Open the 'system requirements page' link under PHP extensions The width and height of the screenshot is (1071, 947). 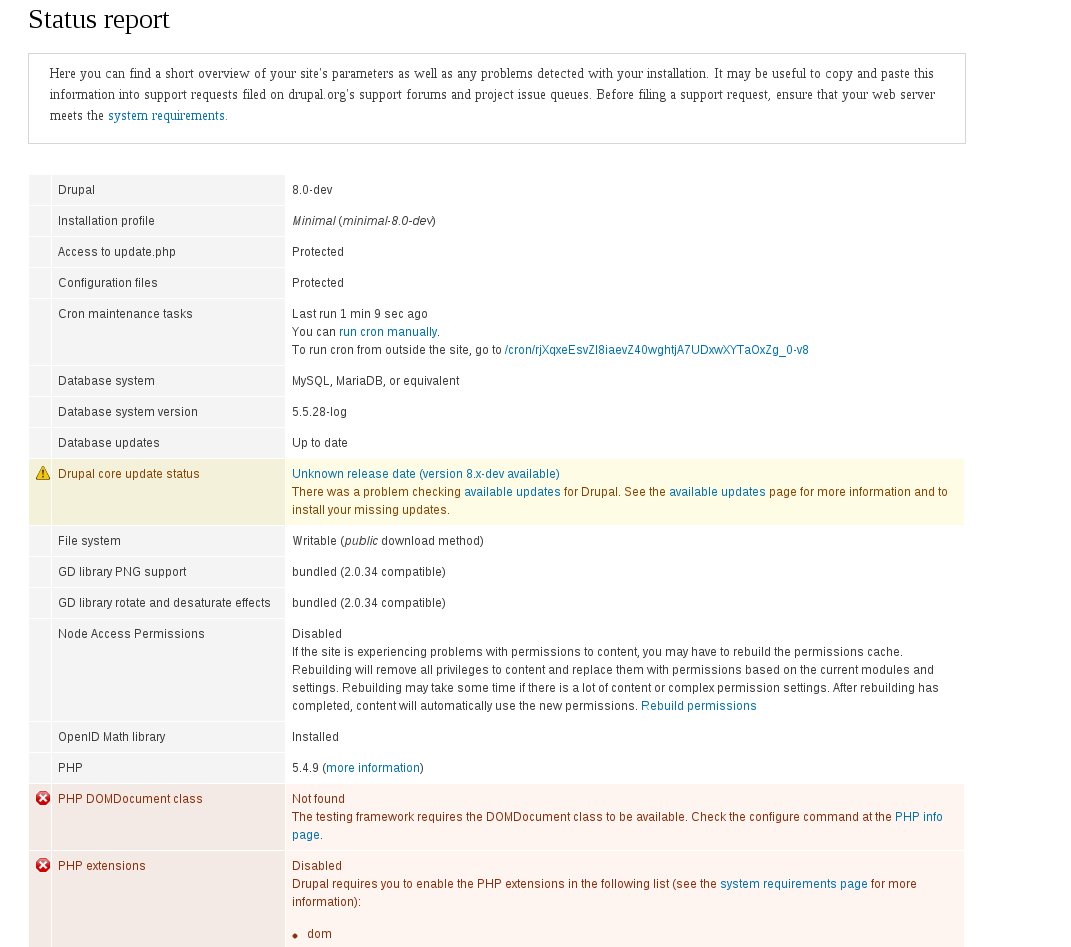point(794,883)
